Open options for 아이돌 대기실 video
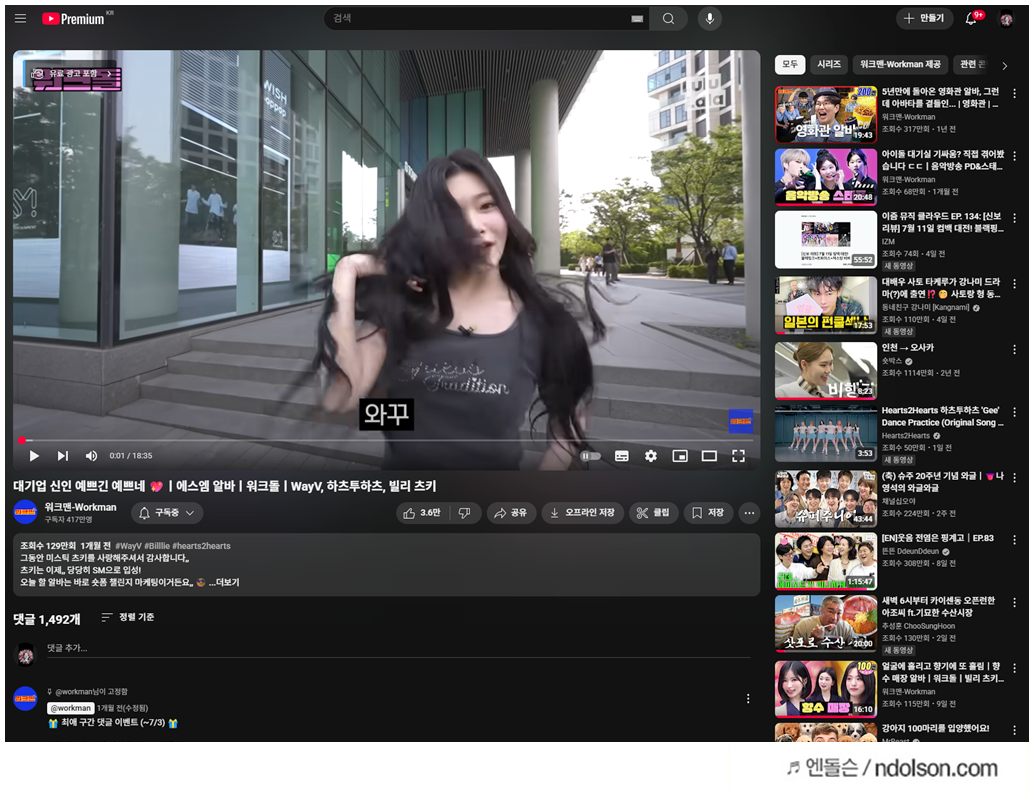Viewport: 1034px width, 794px height. 1014,156
